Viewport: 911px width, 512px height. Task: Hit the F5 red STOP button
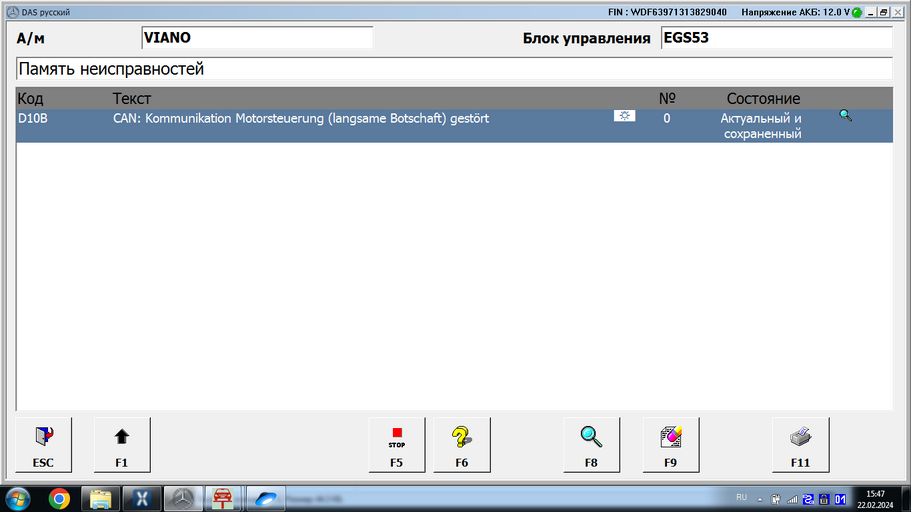(x=397, y=445)
